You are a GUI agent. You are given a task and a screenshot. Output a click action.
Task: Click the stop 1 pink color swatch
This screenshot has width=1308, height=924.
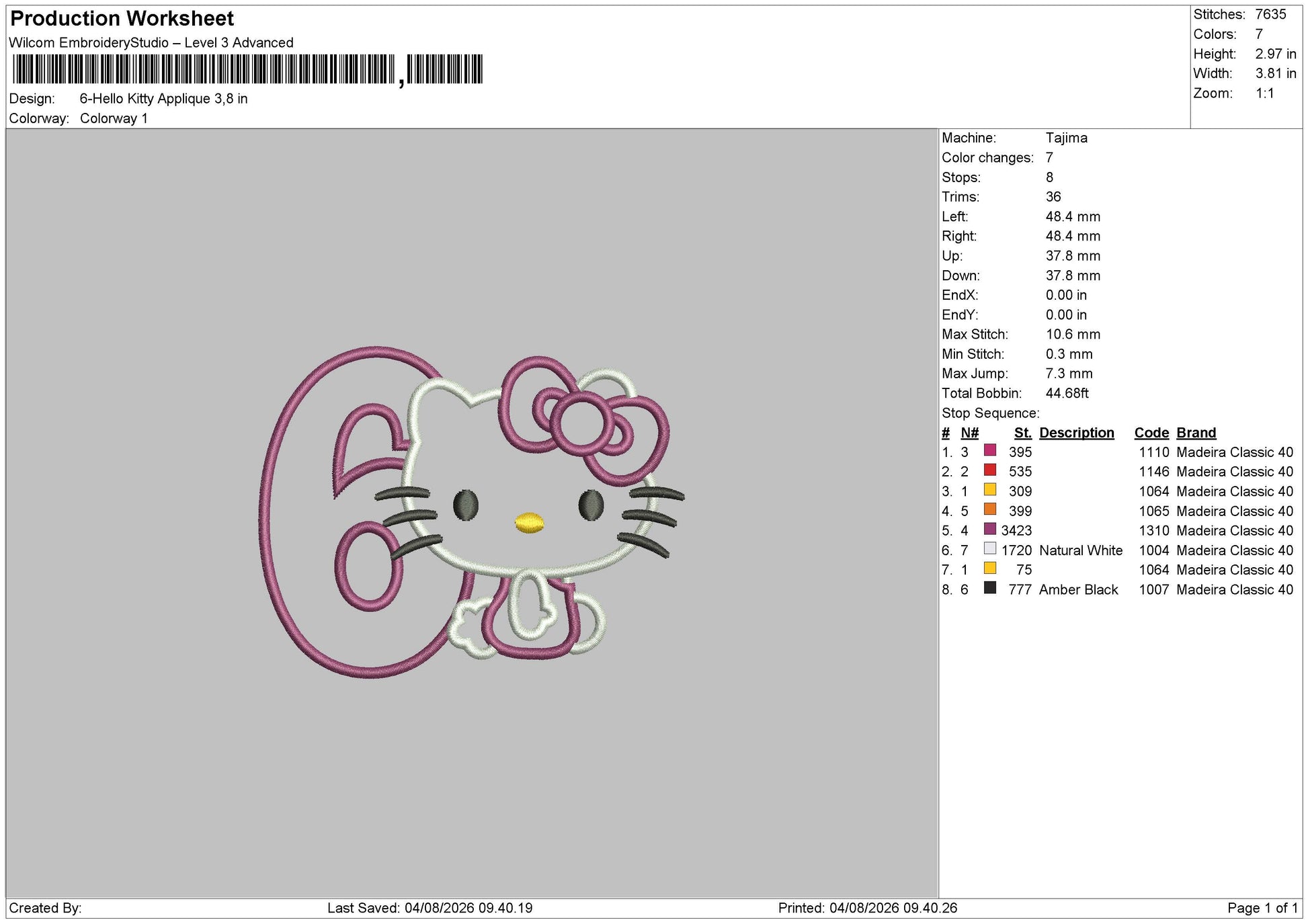(x=990, y=450)
